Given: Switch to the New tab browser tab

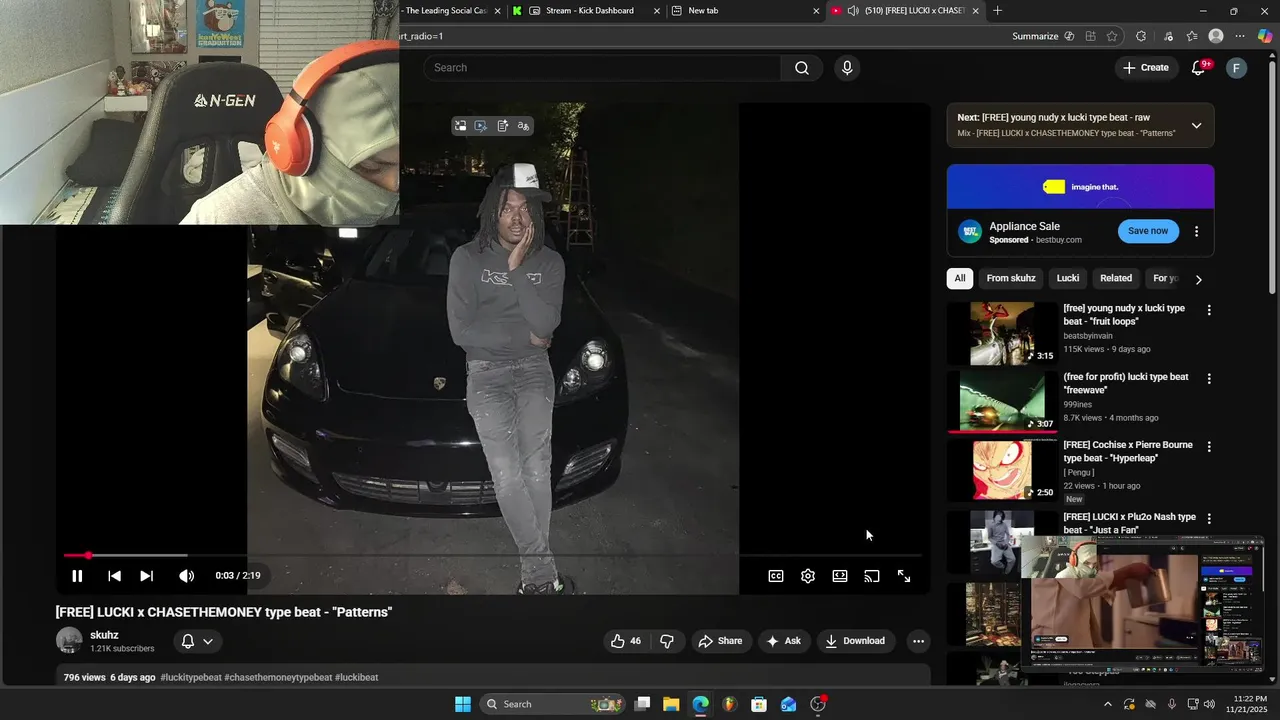Looking at the screenshot, I should [x=745, y=11].
